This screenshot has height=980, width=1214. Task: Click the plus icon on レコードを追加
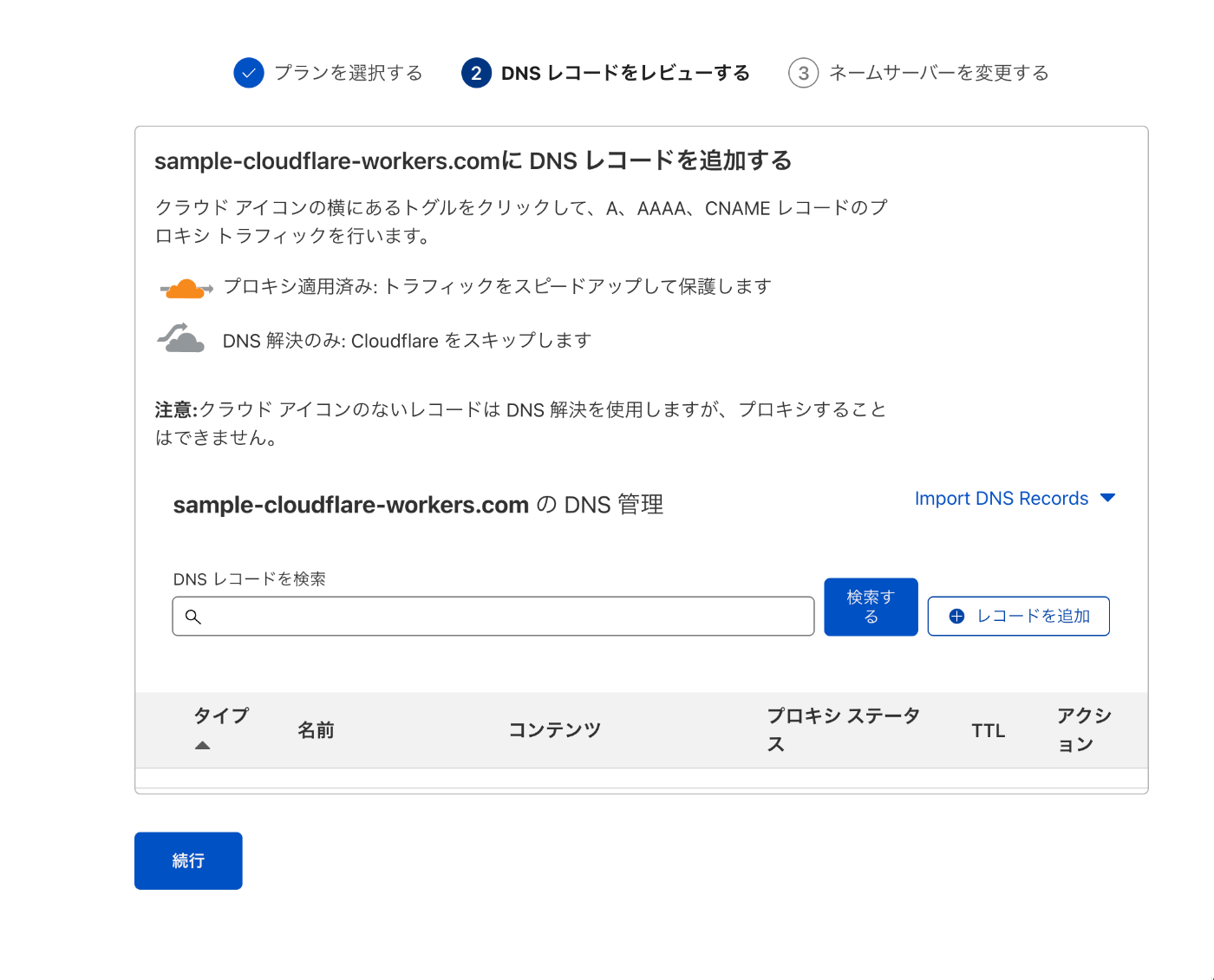tap(956, 616)
